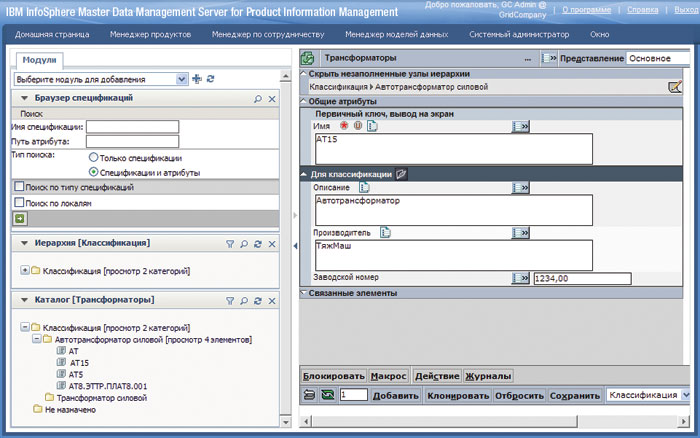
Task: Select Только спецификации radio button
Action: click(93, 157)
